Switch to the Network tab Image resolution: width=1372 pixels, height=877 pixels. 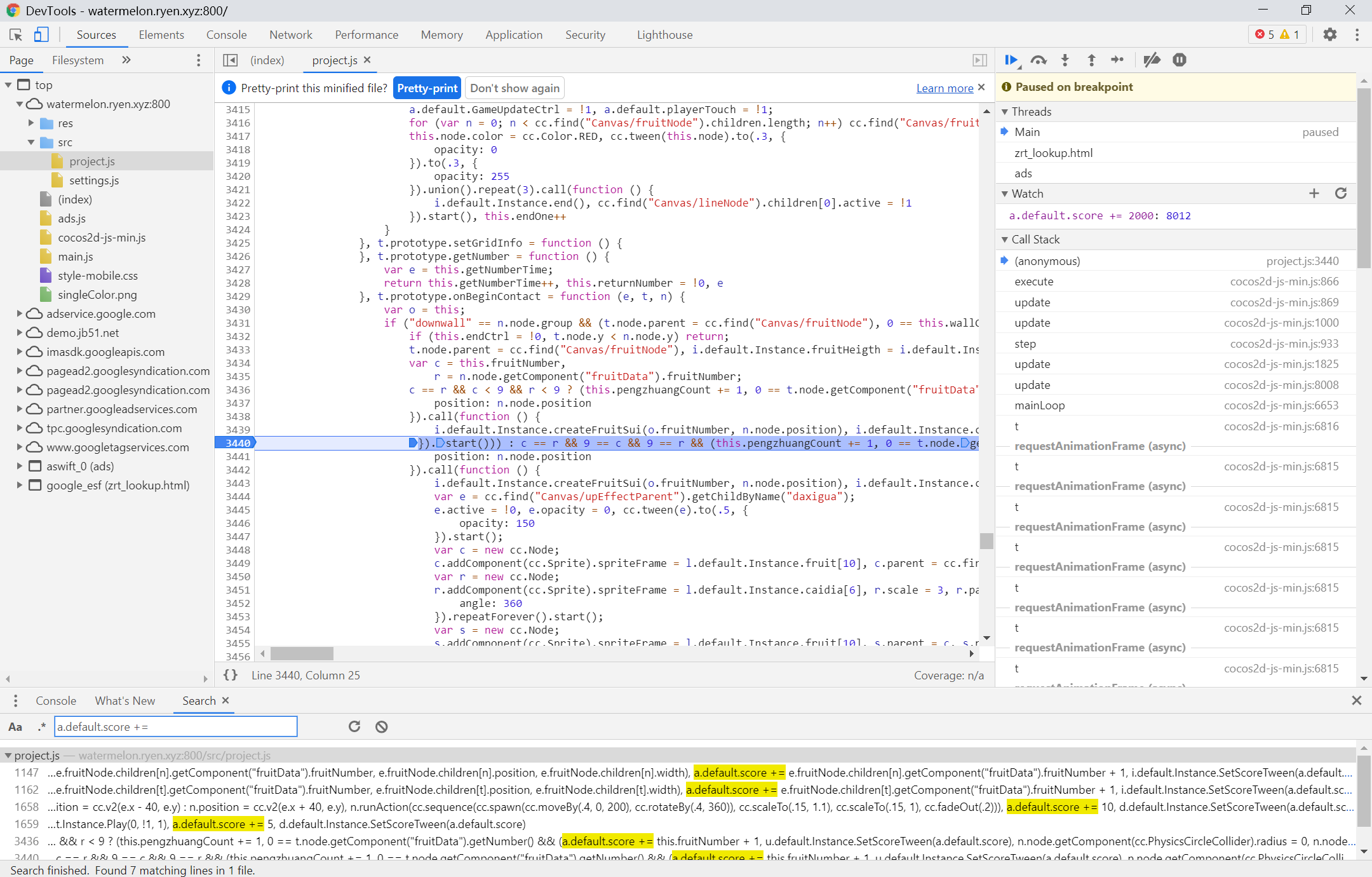(x=290, y=35)
